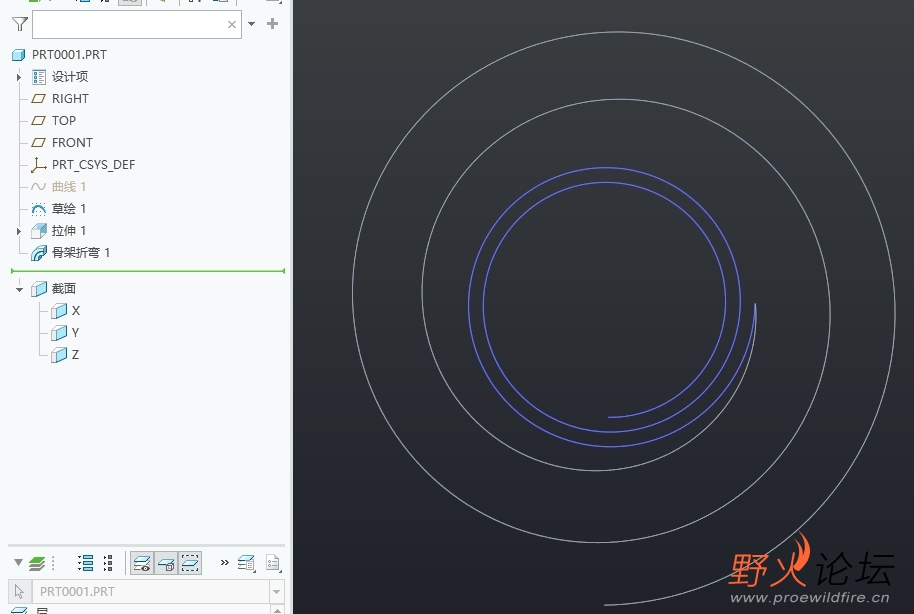Toggle layer visibility eye button

[142, 563]
